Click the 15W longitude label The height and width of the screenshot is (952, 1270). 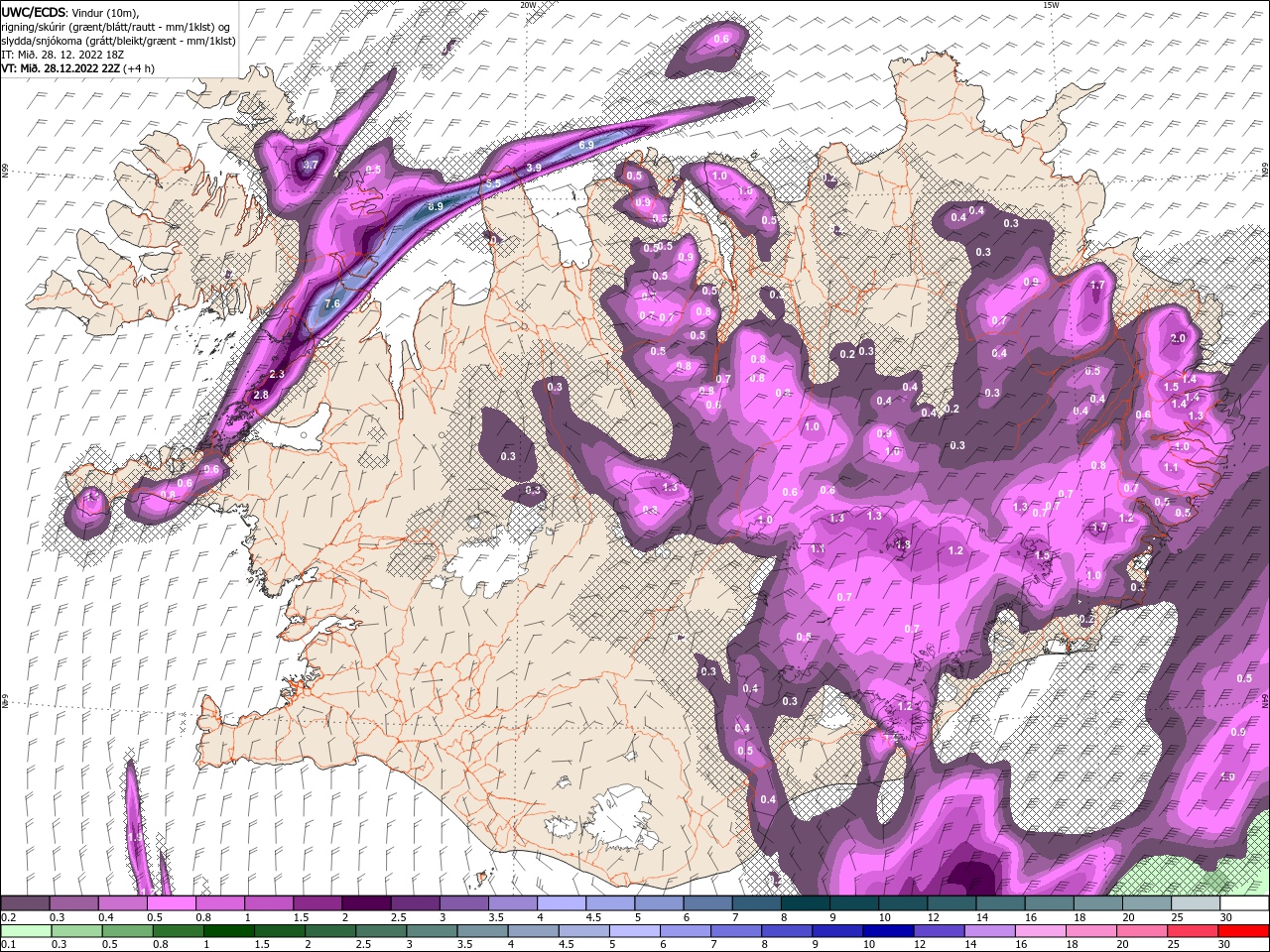coord(1051,5)
